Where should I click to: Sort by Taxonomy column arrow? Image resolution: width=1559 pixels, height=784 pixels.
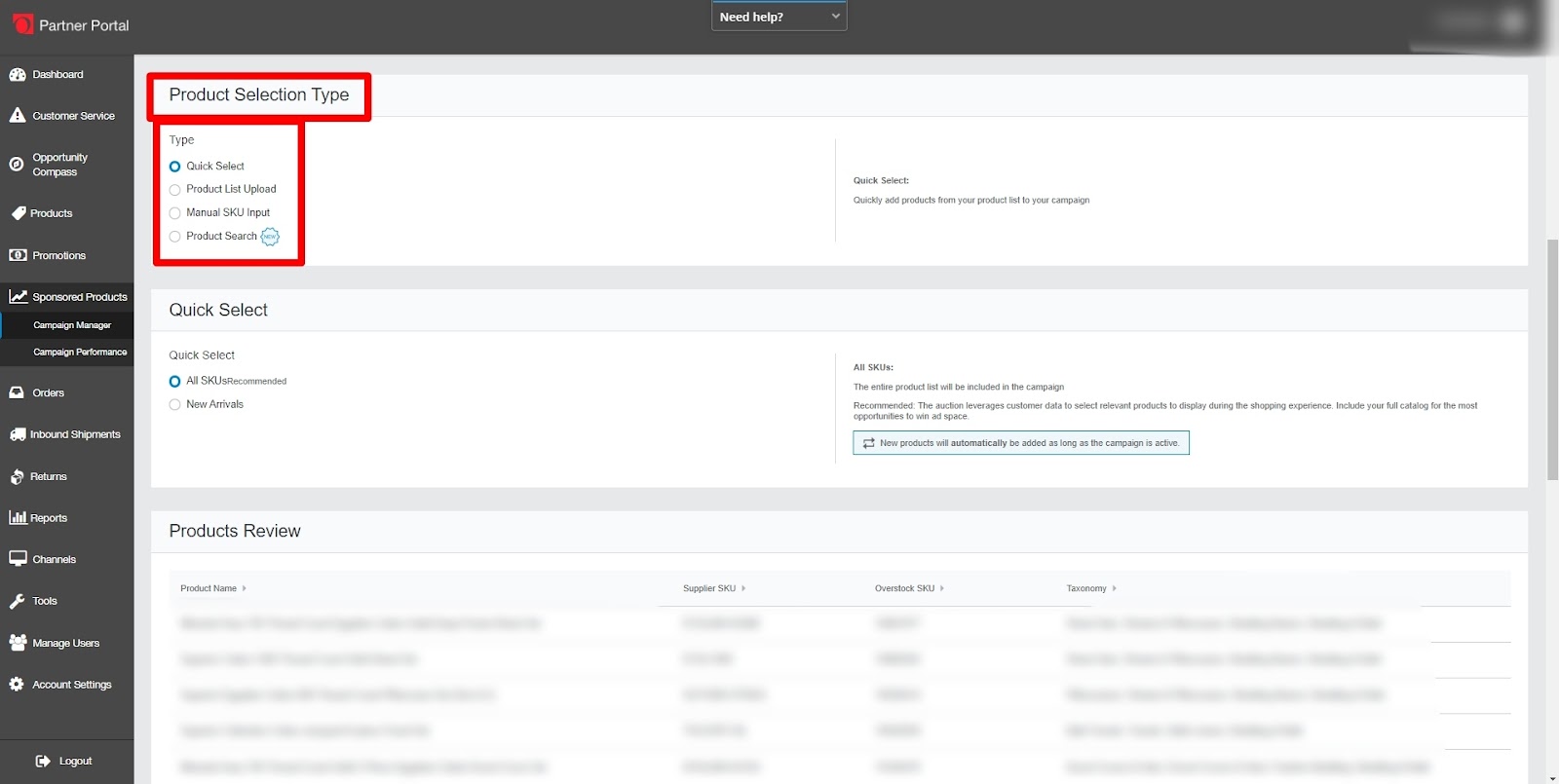[x=1114, y=588]
